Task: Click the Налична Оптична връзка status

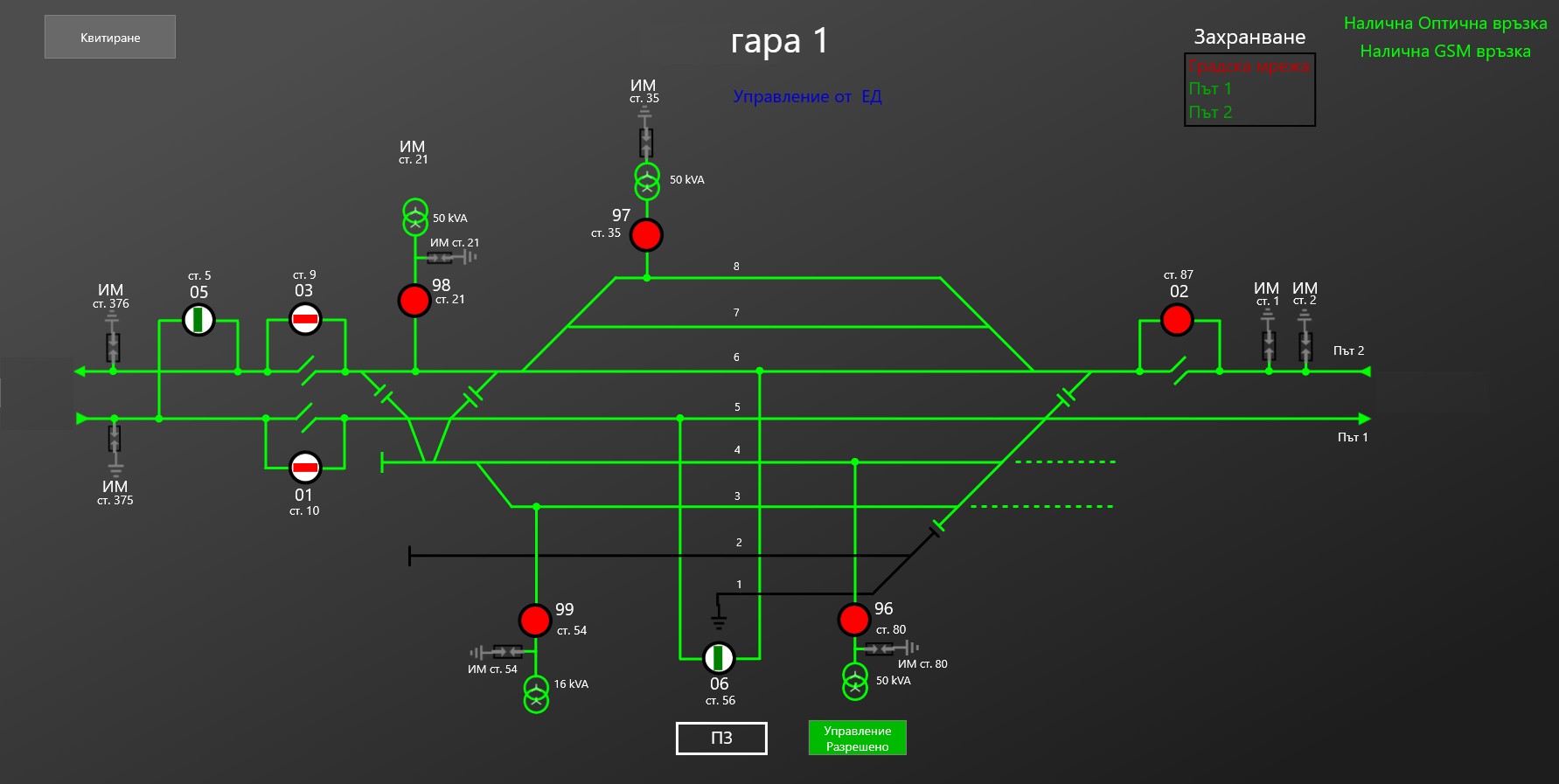Action: click(1444, 24)
